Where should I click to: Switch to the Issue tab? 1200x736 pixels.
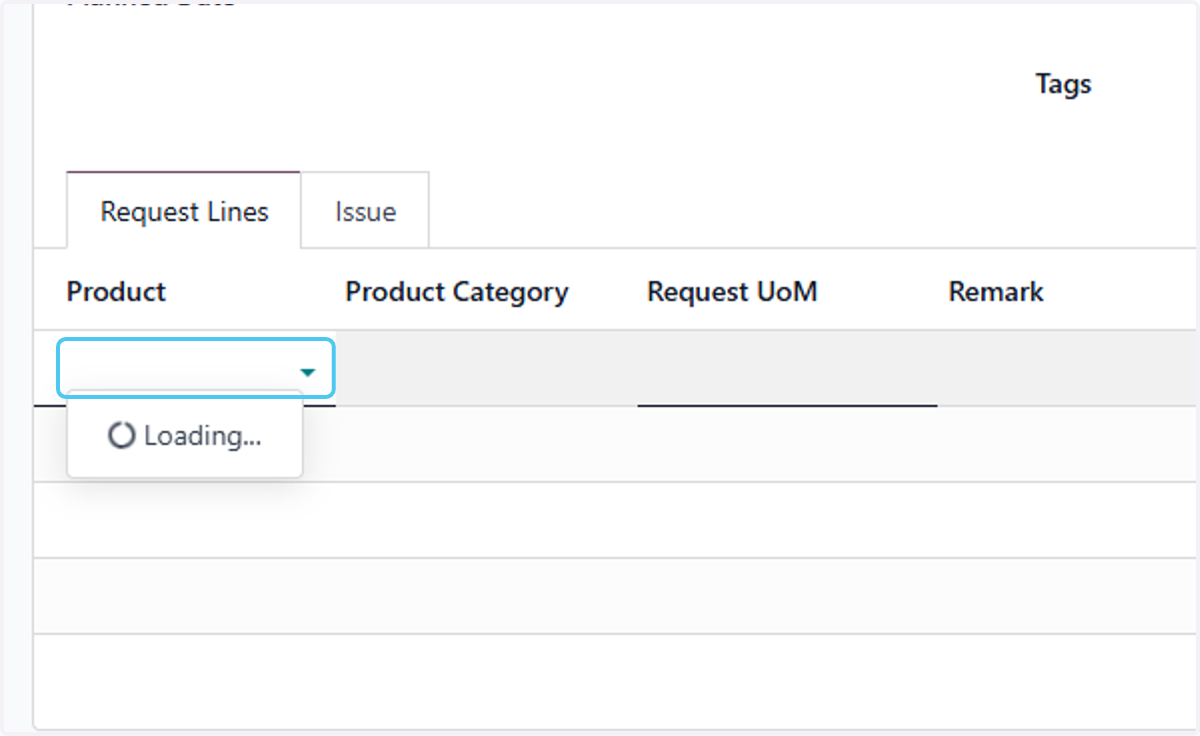click(x=365, y=211)
